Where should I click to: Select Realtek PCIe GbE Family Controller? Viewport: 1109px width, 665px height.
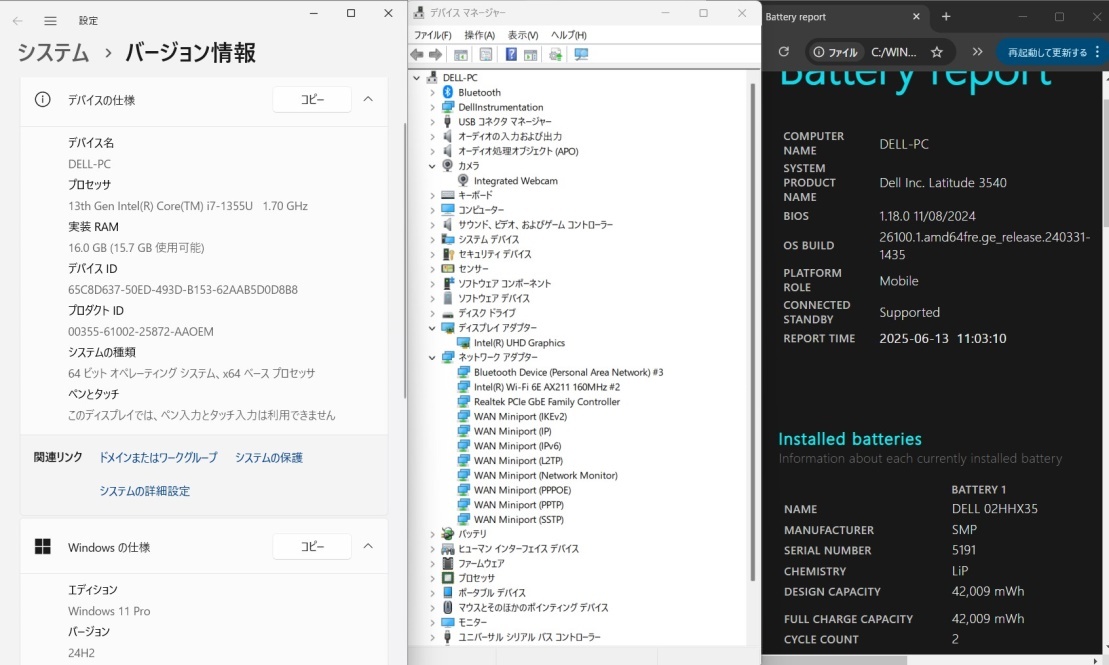point(547,402)
